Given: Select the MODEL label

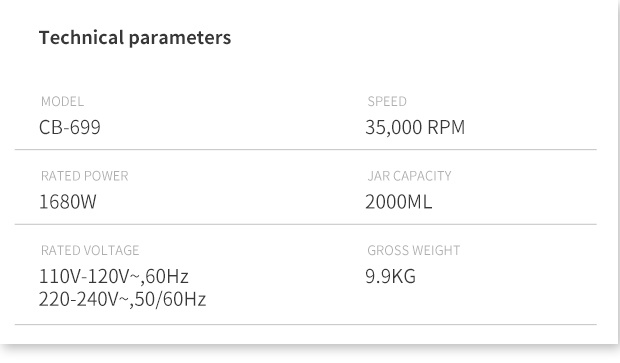Looking at the screenshot, I should 62,102.
